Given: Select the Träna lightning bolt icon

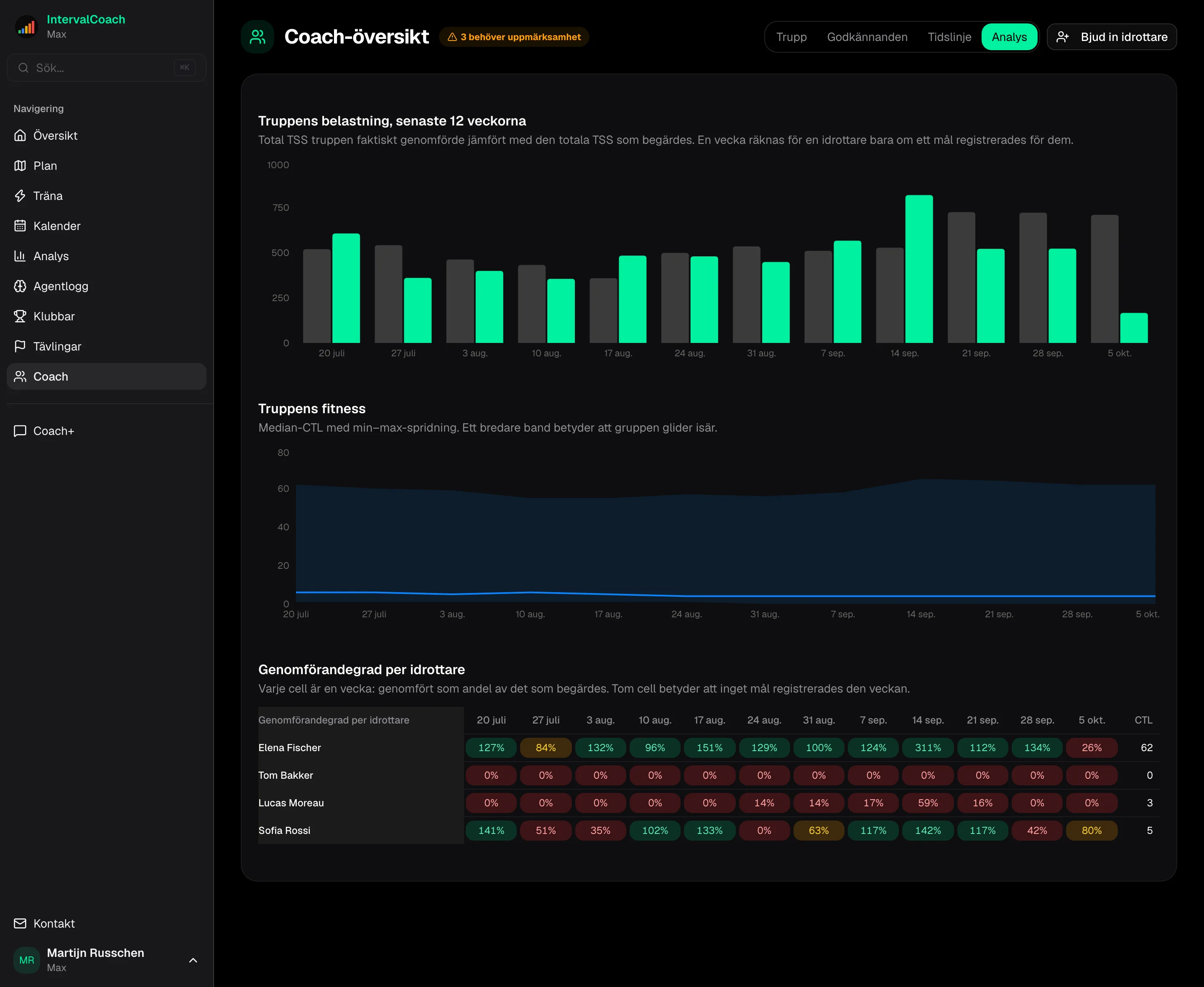Looking at the screenshot, I should (x=20, y=196).
